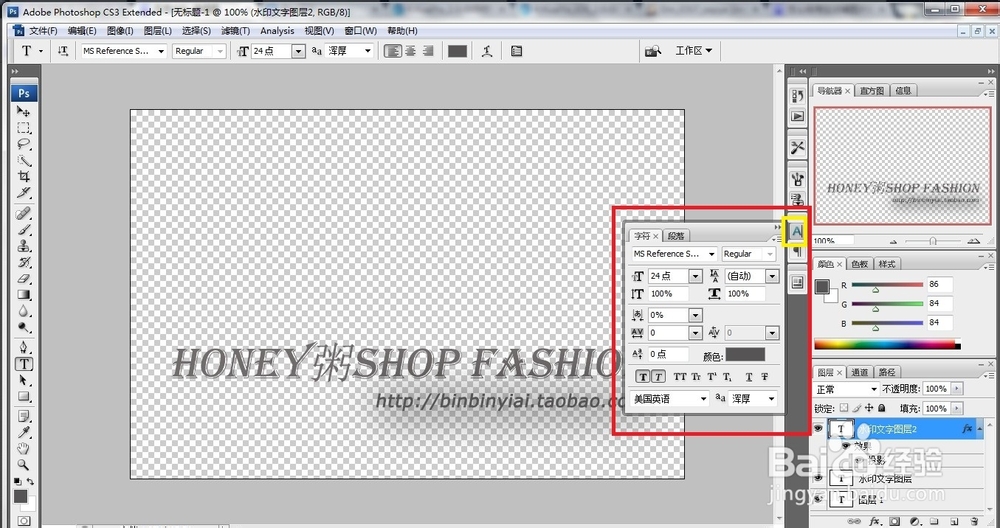Toggle All Caps in Character panel

pyautogui.click(x=680, y=377)
